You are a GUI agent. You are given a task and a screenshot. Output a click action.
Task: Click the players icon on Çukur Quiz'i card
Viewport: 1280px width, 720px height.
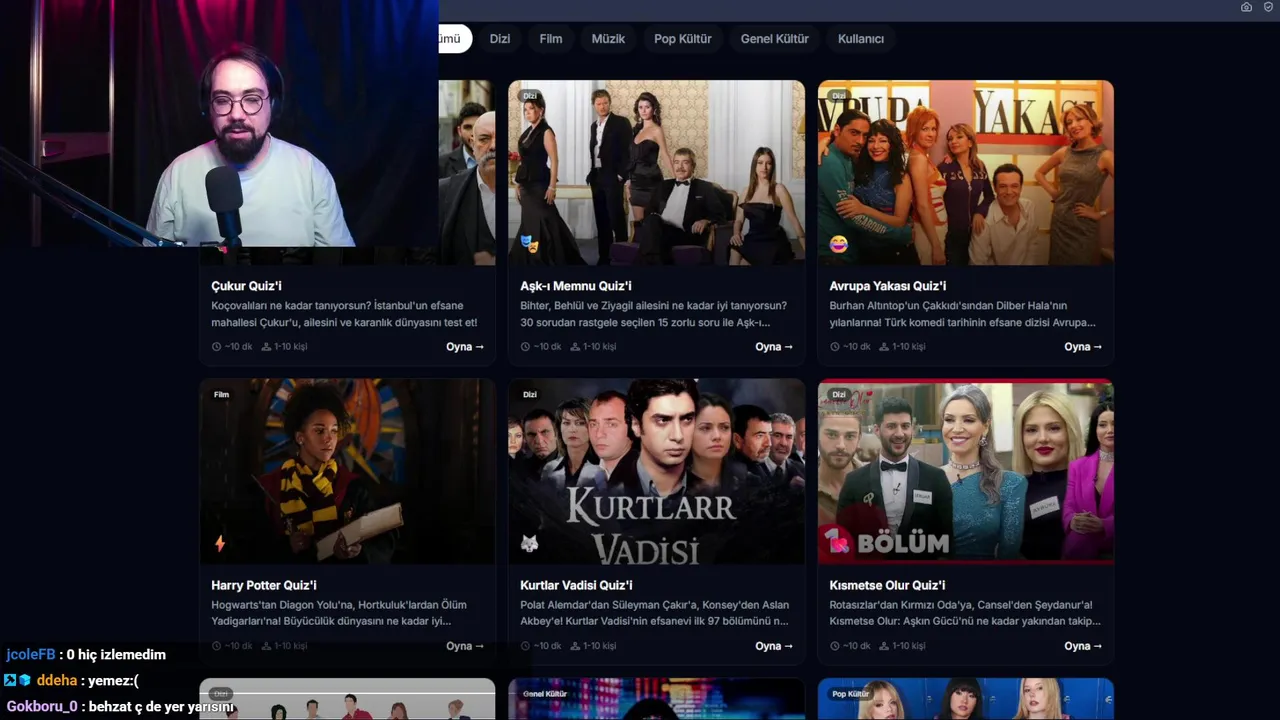tap(266, 347)
